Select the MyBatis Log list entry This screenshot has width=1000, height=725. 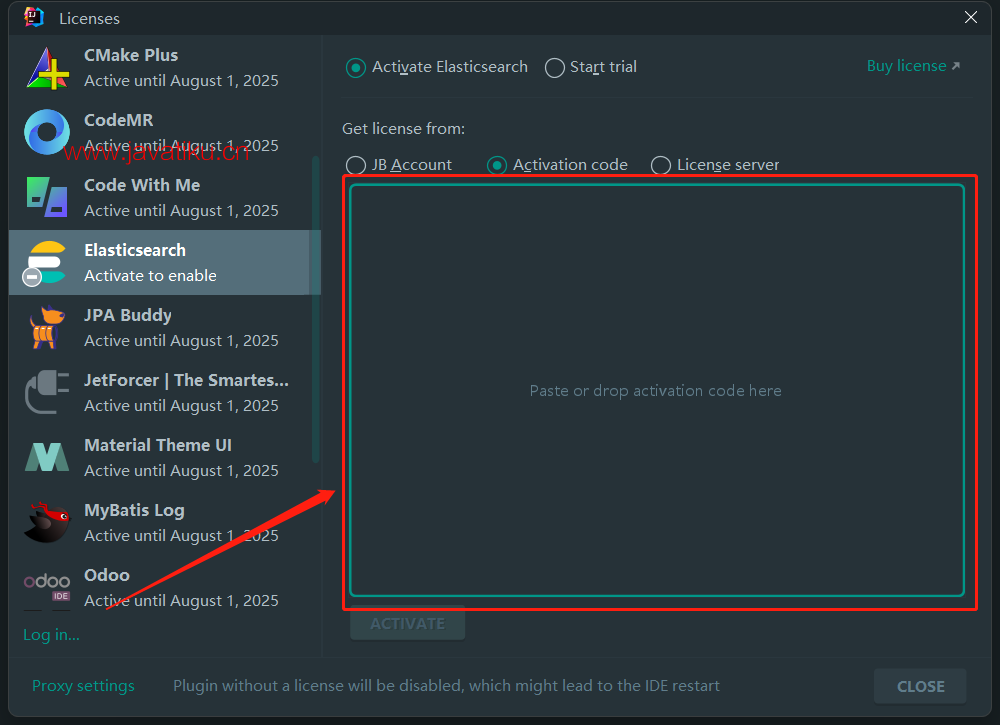coord(165,523)
